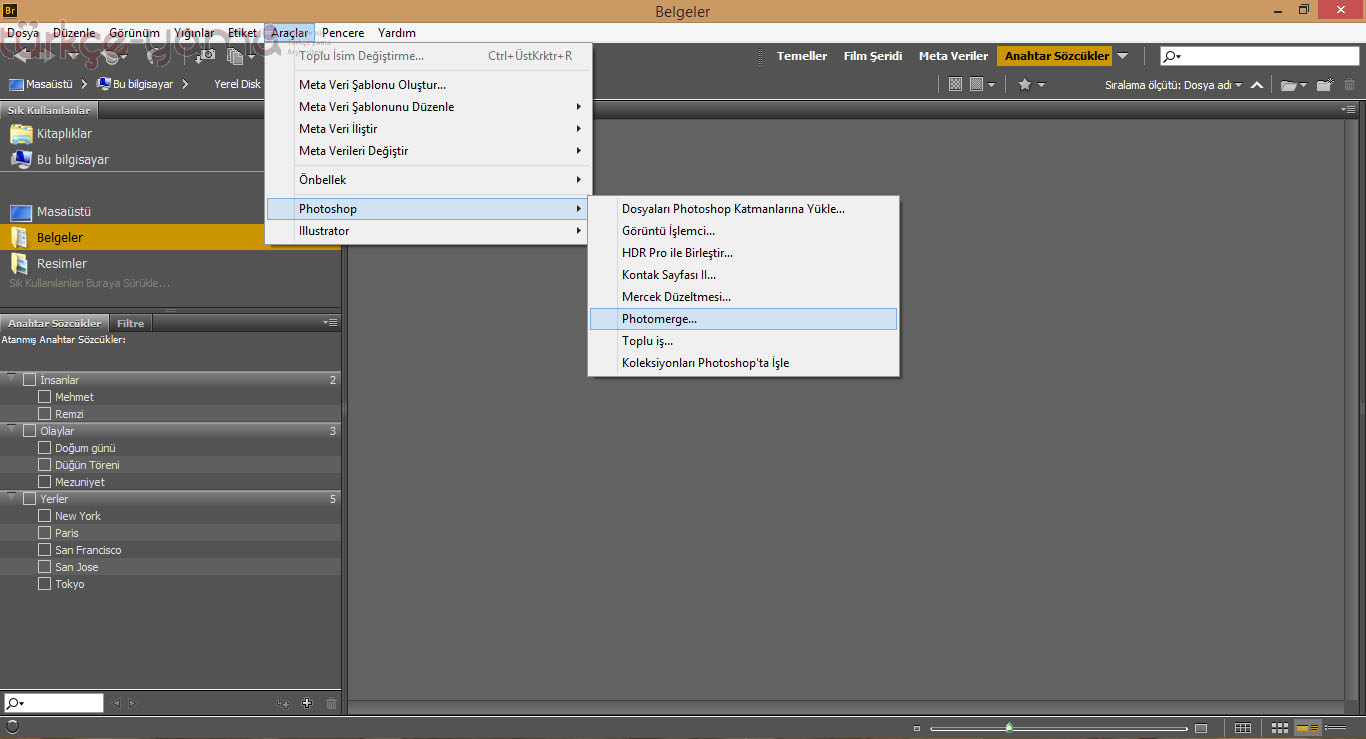Image resolution: width=1366 pixels, height=739 pixels.
Task: Check the Mehmet keyword
Action: tap(44, 397)
